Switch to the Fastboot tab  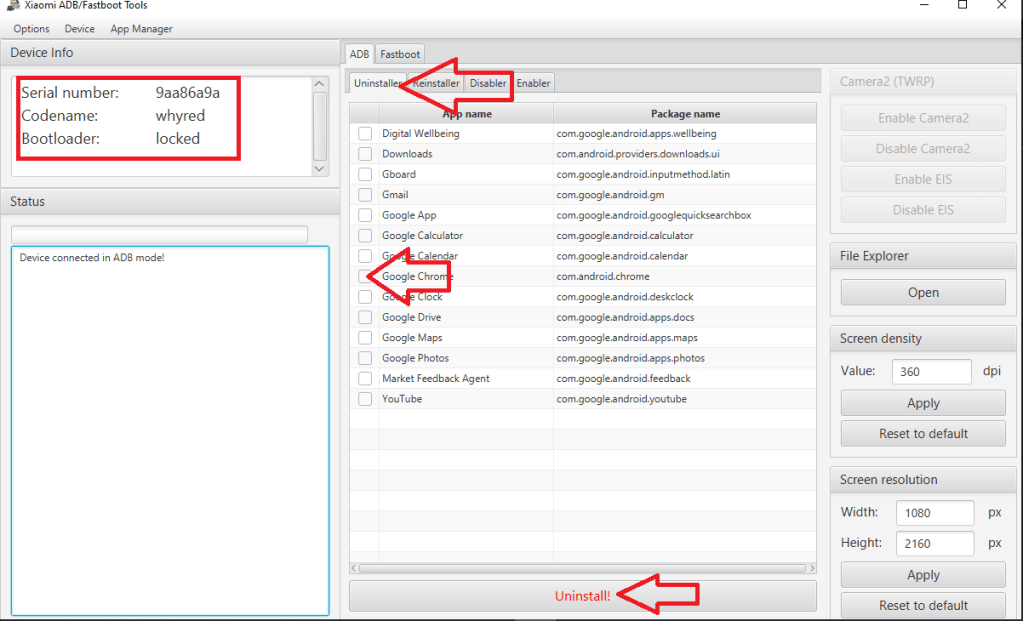400,54
